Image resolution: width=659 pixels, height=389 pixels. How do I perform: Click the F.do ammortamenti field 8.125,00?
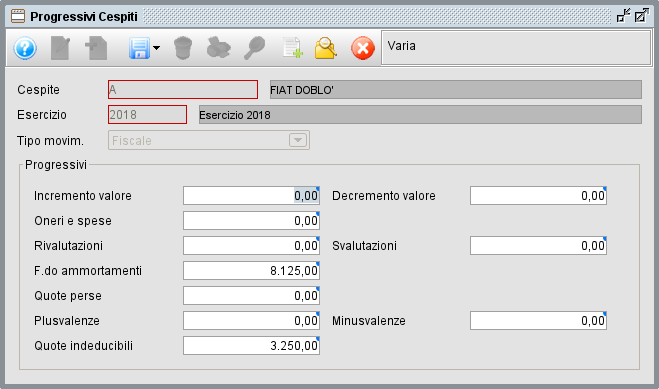coord(251,271)
